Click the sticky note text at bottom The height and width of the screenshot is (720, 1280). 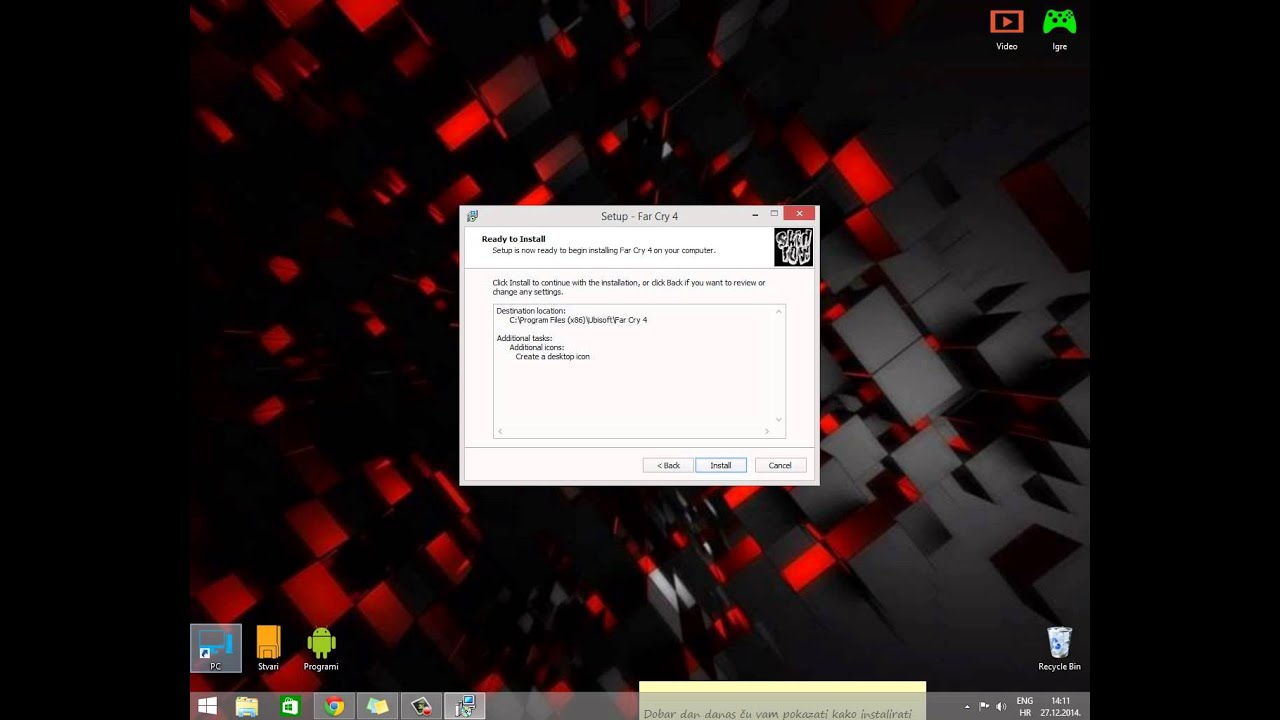coord(778,714)
